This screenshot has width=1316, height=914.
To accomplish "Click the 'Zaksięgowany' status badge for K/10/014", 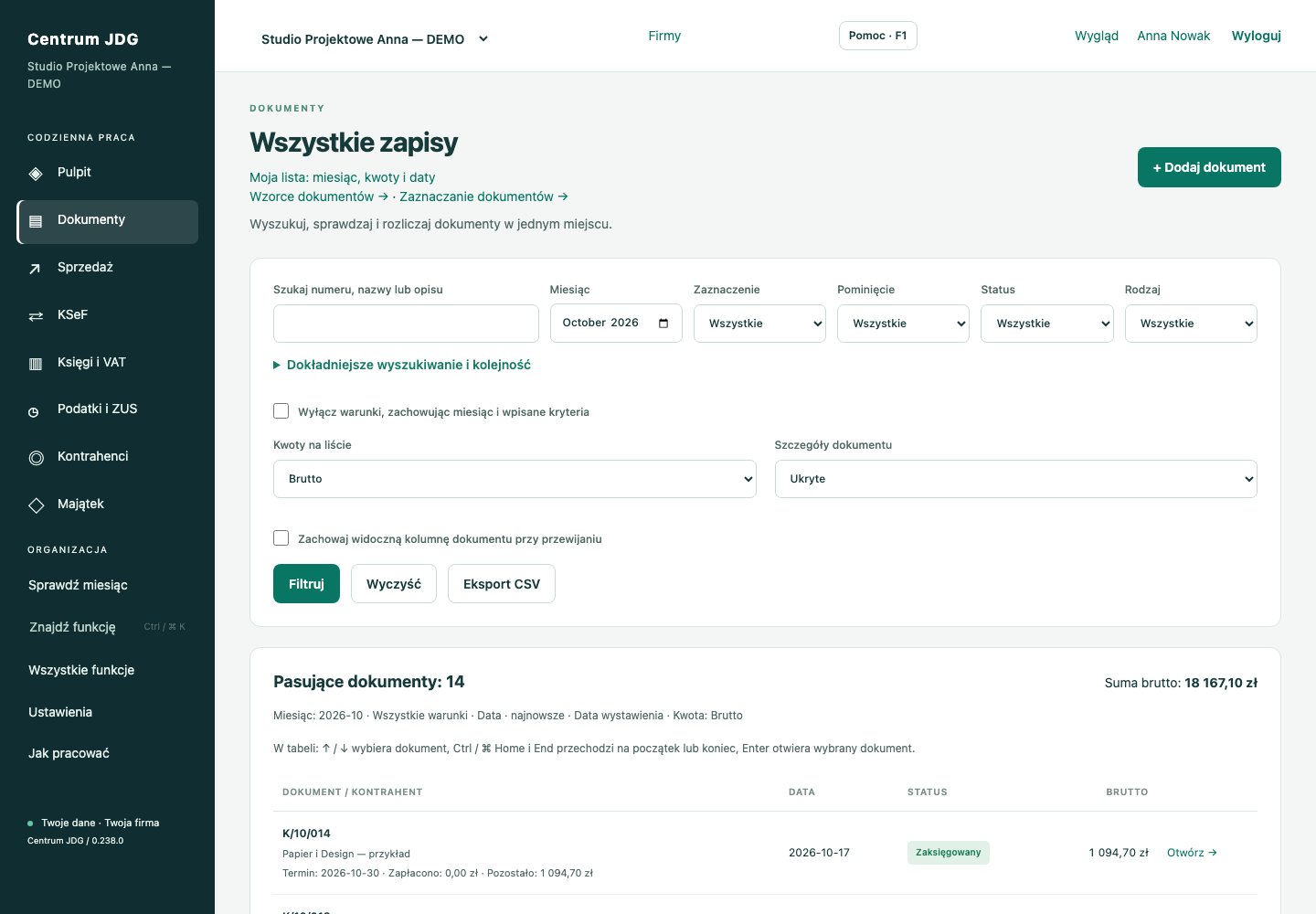I will tap(949, 853).
